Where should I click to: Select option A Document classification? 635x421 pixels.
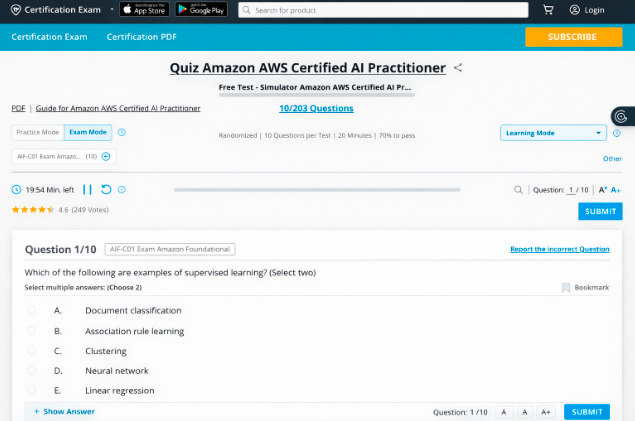click(x=31, y=310)
